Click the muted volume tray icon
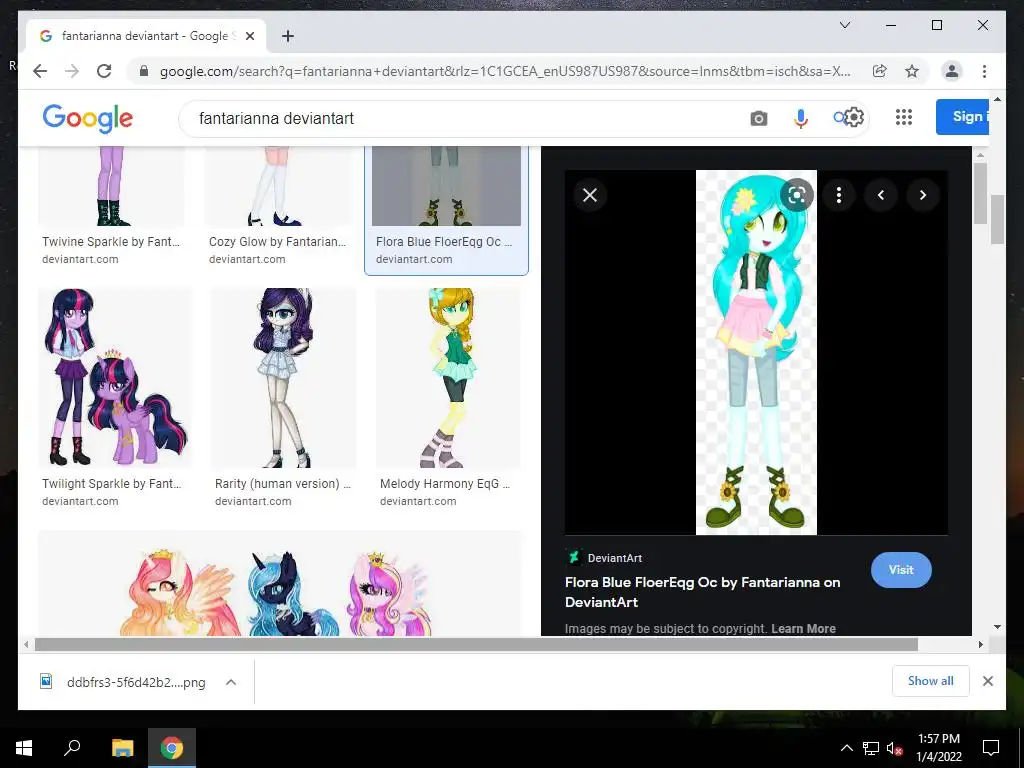The height and width of the screenshot is (768, 1024). click(894, 748)
